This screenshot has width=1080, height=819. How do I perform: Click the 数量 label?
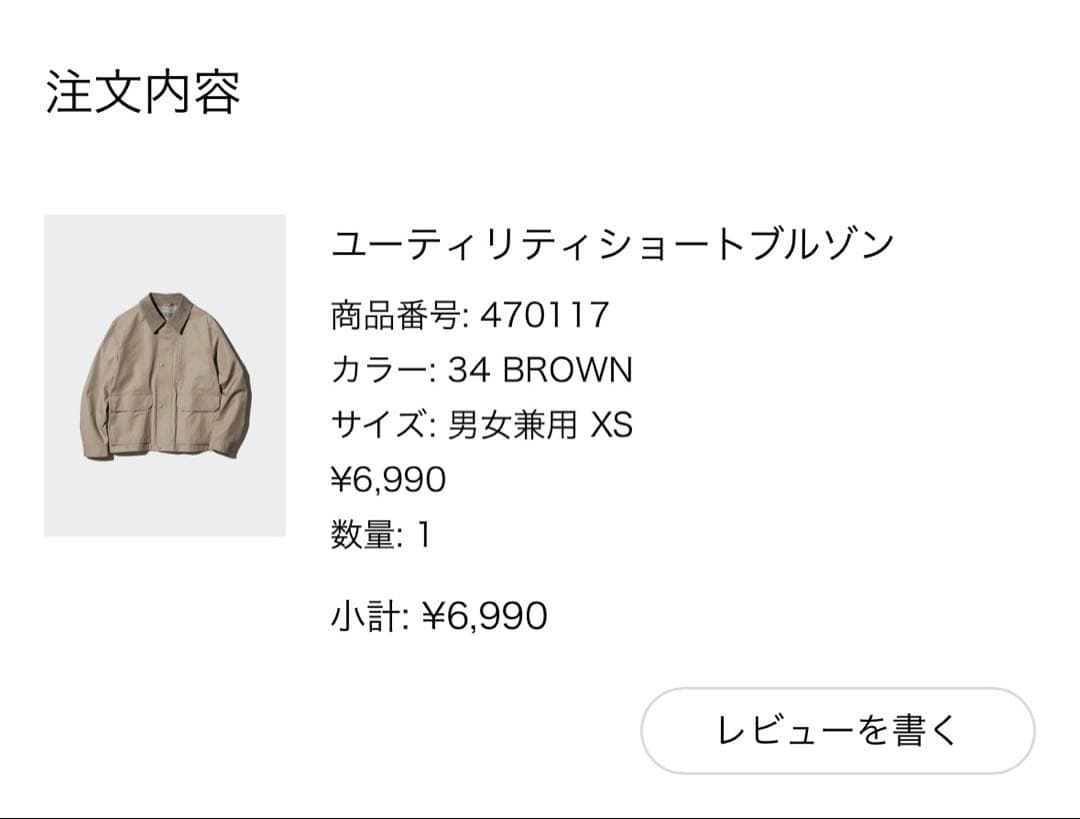click(365, 535)
